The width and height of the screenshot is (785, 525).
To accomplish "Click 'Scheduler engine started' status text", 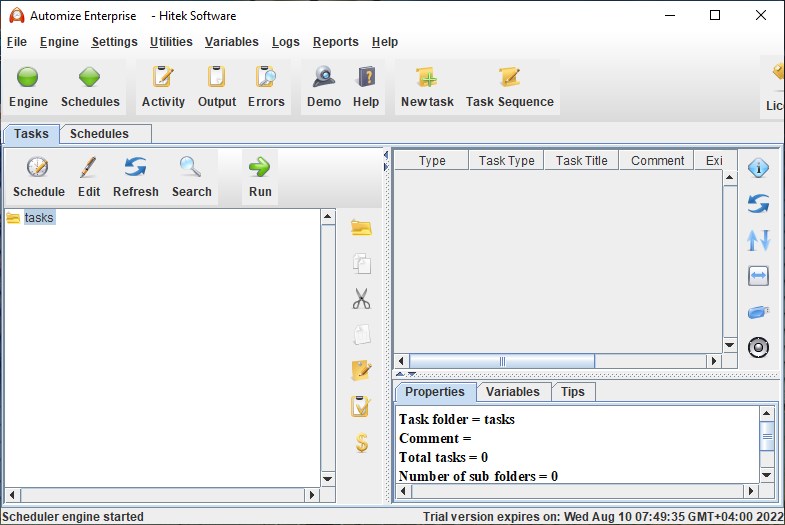I will pyautogui.click(x=73, y=516).
